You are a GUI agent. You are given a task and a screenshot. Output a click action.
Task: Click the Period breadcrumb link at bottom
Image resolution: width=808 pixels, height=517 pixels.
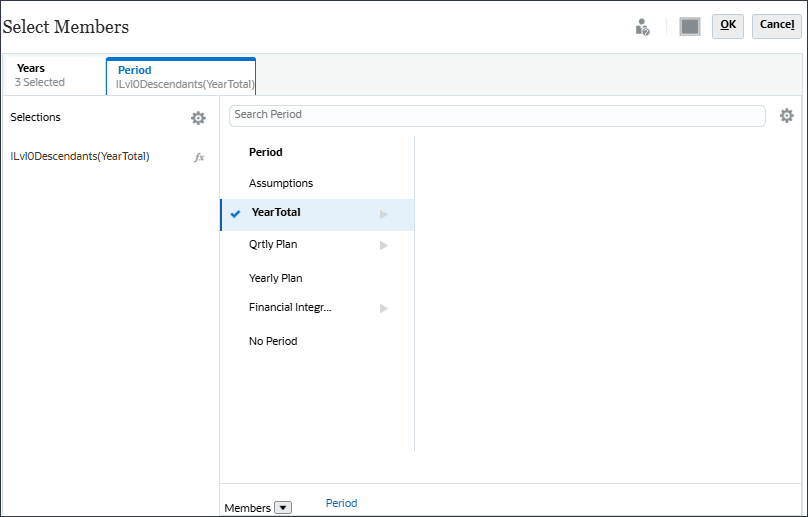coord(341,503)
